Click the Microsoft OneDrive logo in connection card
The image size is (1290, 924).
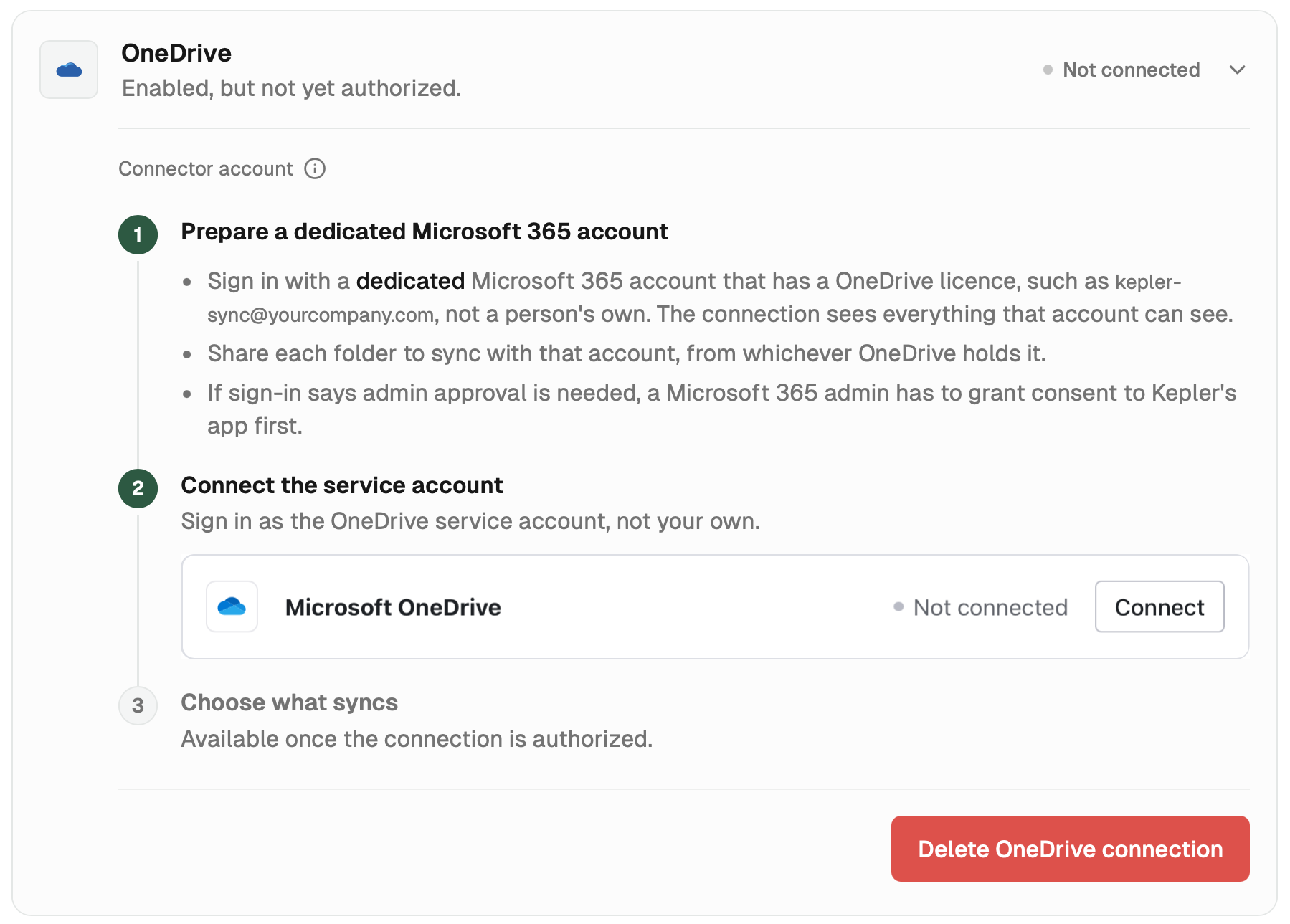tap(232, 606)
